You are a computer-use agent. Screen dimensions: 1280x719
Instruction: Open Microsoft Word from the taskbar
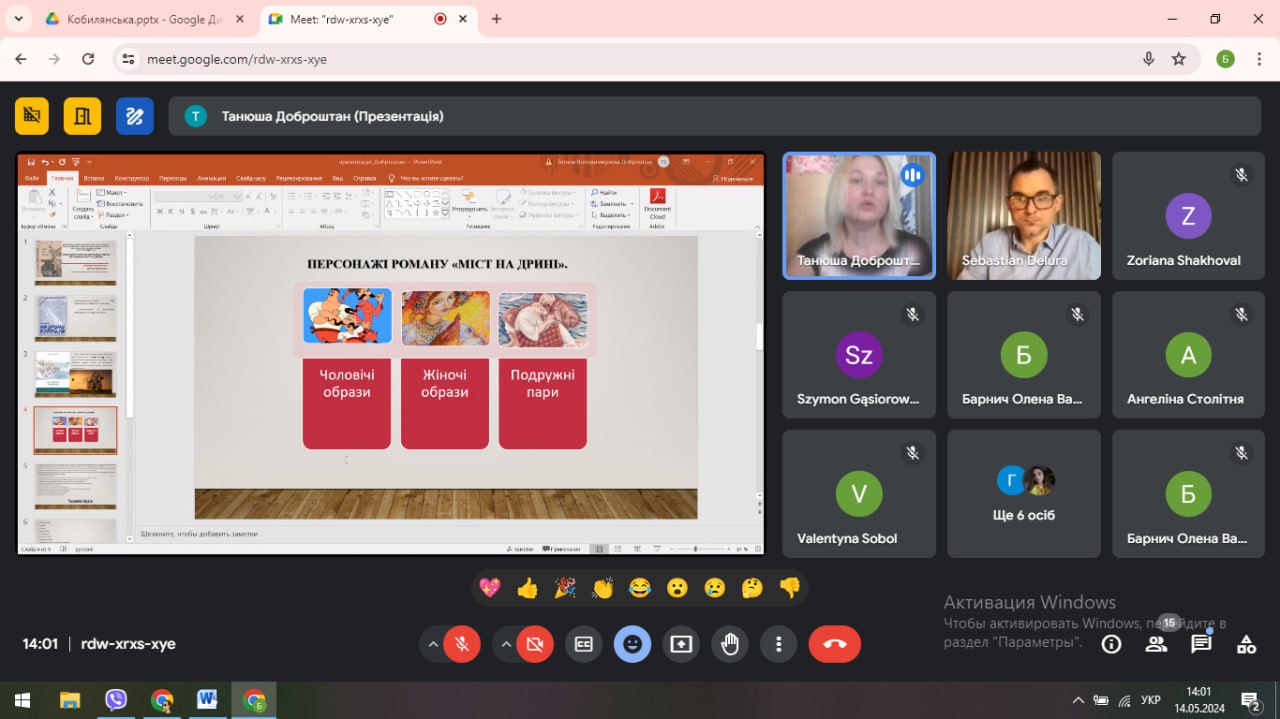207,700
